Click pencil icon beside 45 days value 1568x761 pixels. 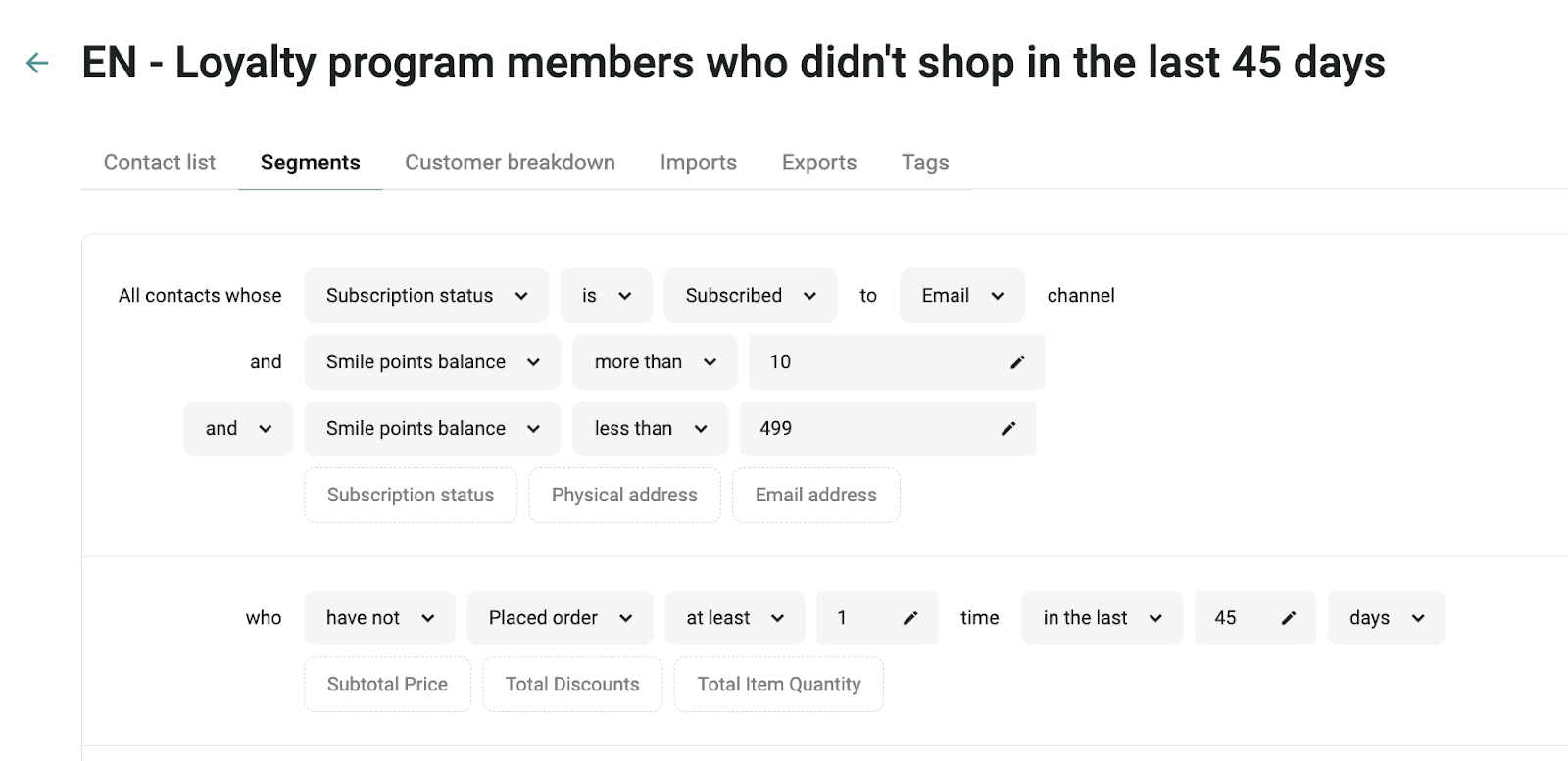point(1288,618)
